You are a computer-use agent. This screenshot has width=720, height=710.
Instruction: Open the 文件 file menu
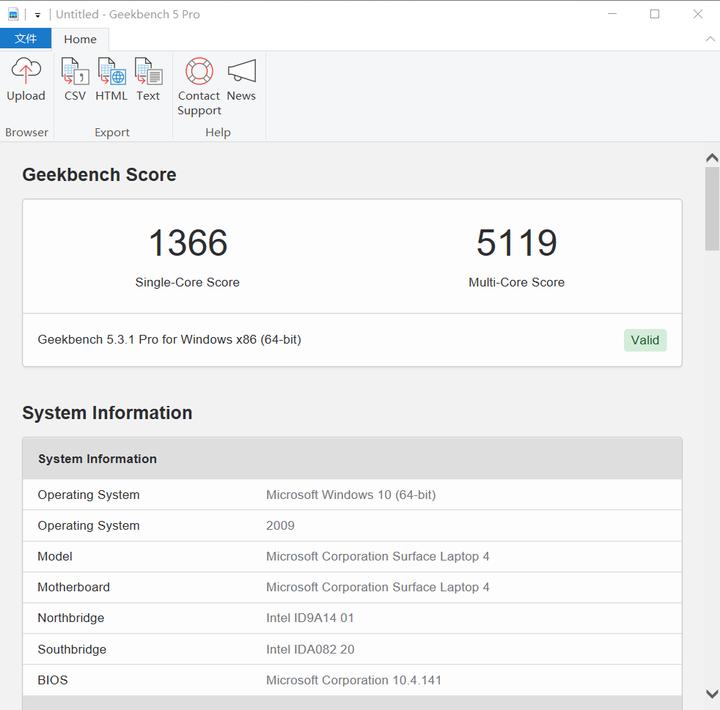26,39
